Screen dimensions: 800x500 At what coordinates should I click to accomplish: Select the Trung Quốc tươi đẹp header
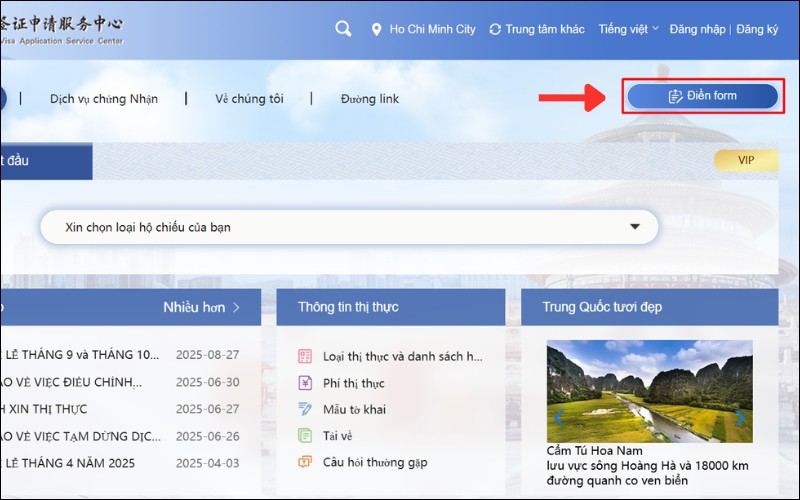pyautogui.click(x=649, y=307)
